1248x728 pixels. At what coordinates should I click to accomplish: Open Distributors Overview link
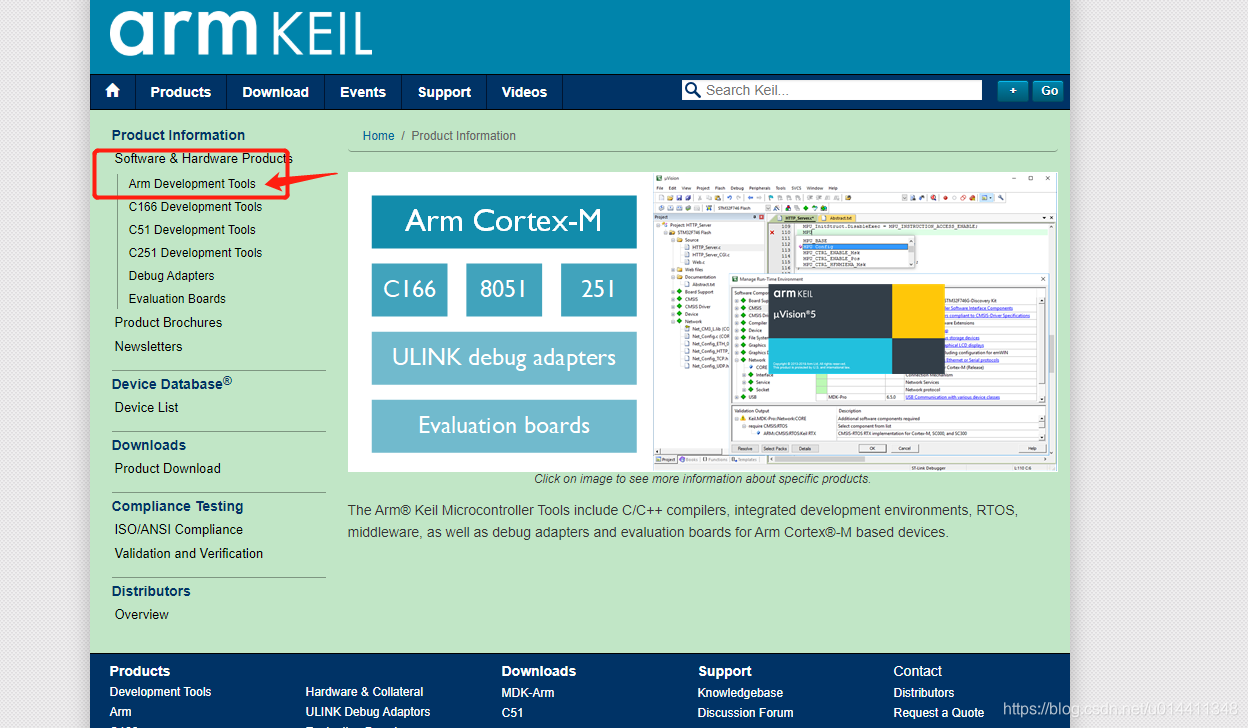141,614
